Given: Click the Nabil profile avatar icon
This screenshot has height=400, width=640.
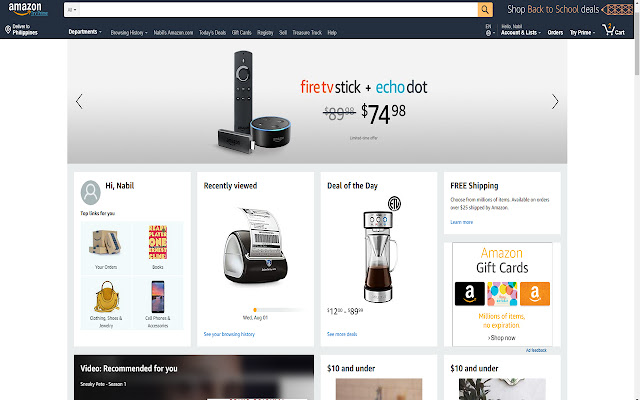Looking at the screenshot, I should (x=91, y=192).
